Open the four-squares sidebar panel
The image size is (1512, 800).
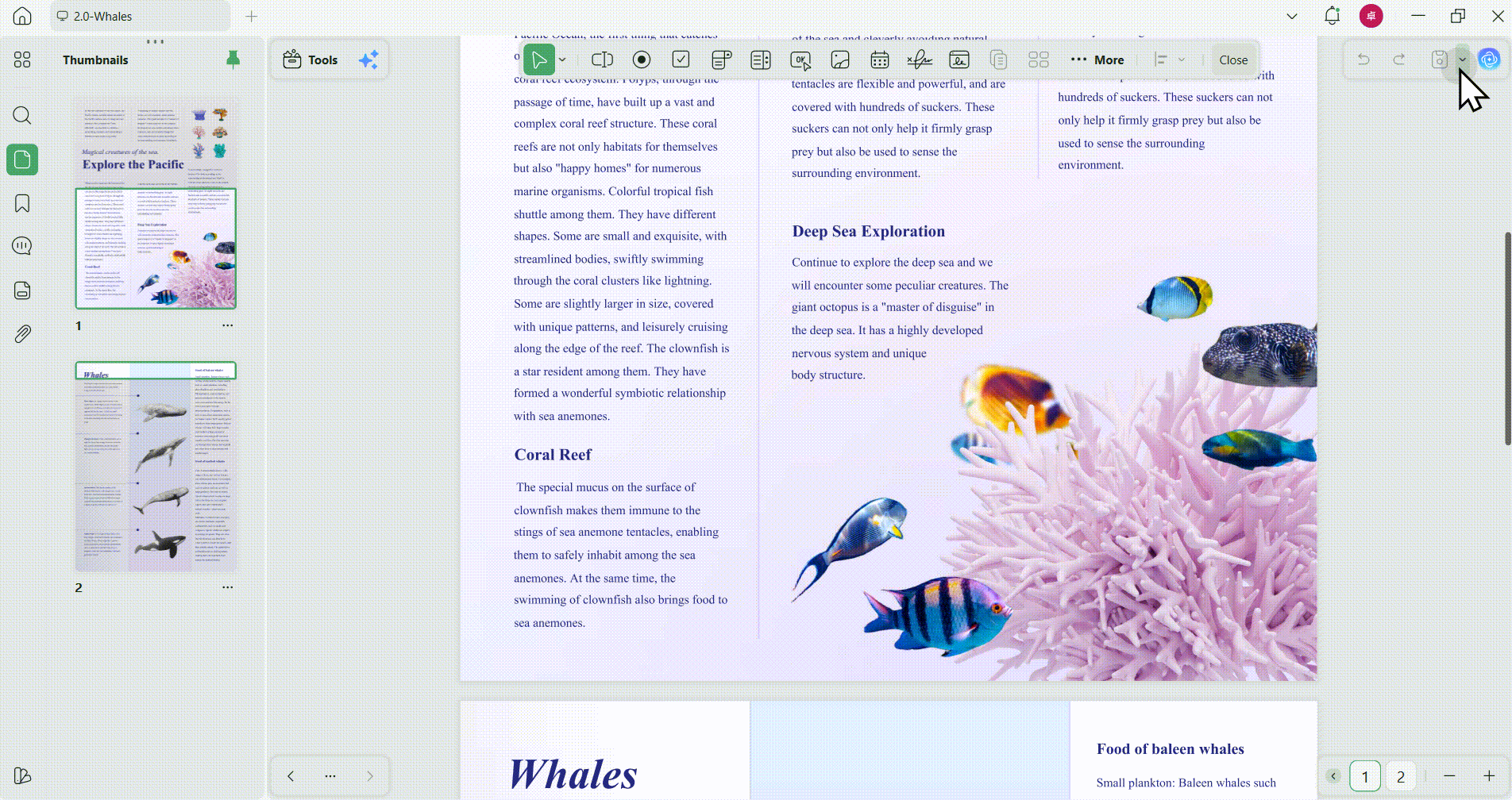(22, 60)
